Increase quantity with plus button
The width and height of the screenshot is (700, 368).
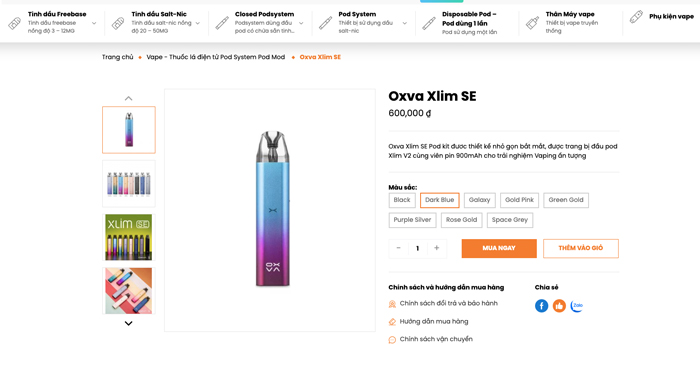pyautogui.click(x=437, y=248)
